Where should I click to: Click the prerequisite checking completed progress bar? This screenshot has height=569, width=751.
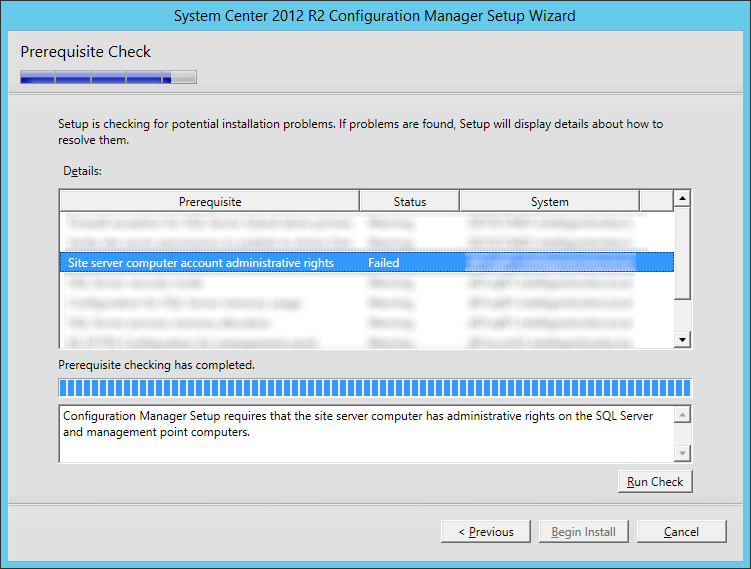(x=375, y=388)
